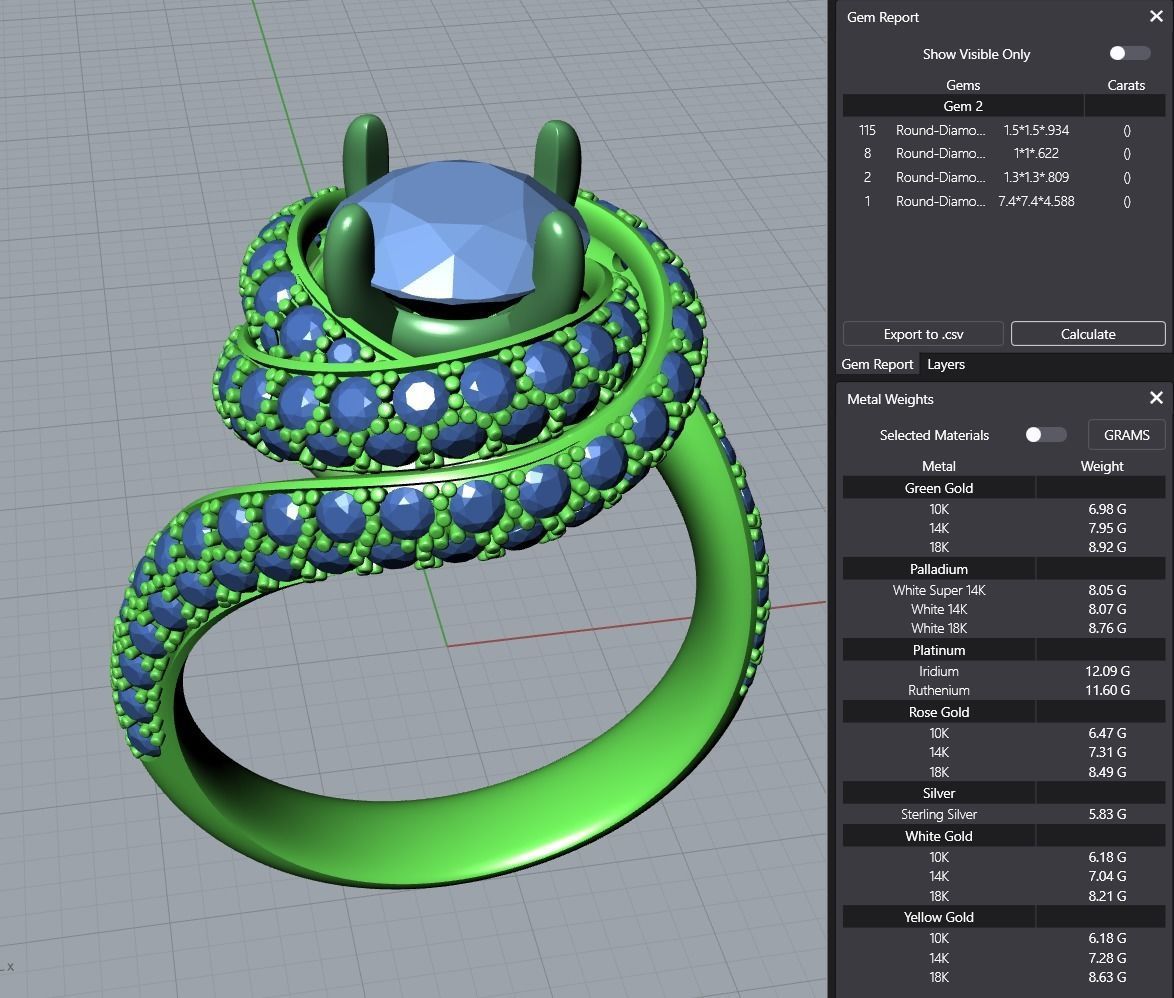Toggle the Selected Materials switch
Image resolution: width=1174 pixels, height=998 pixels.
(1045, 435)
